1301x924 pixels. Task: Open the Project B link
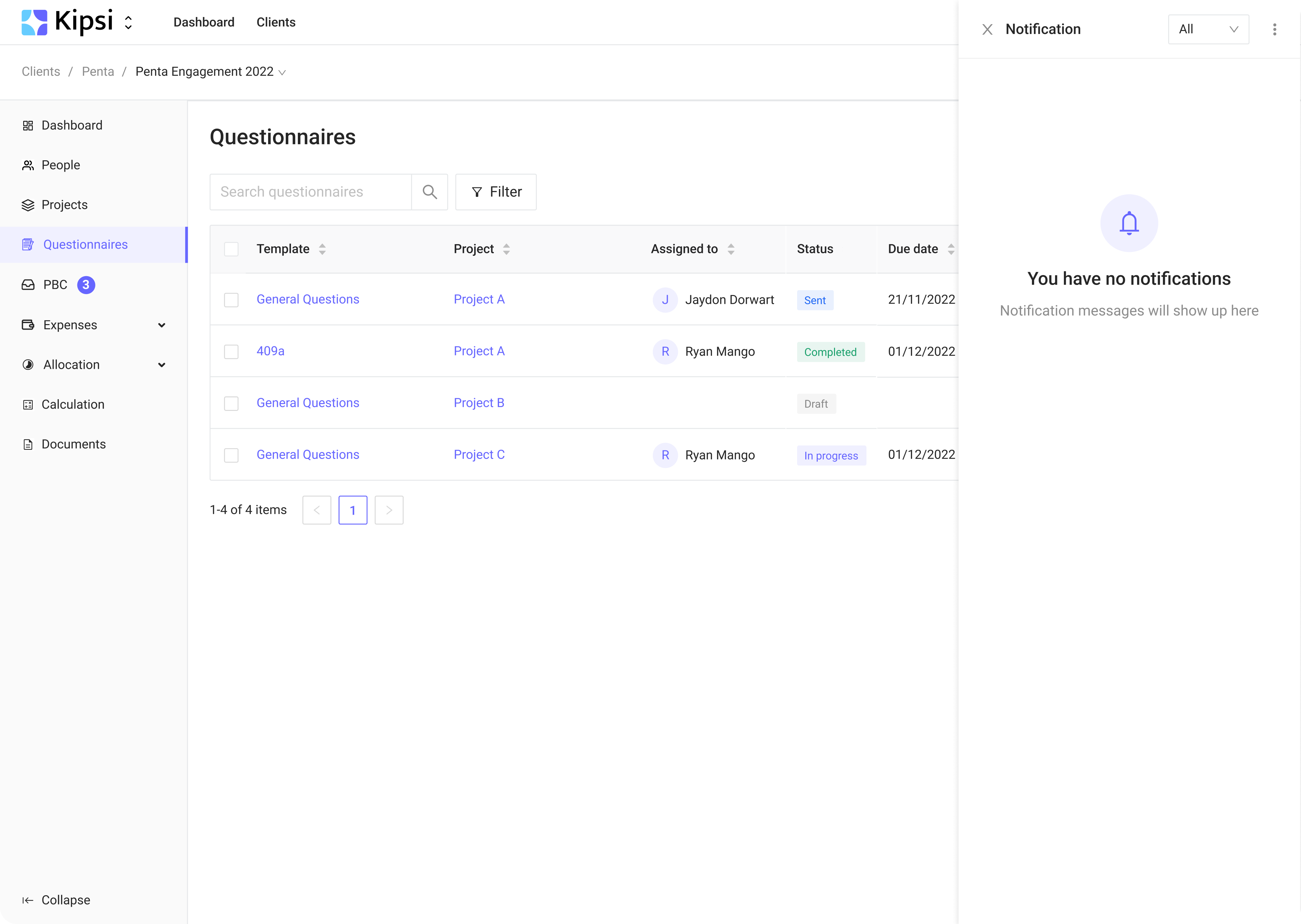pos(479,403)
